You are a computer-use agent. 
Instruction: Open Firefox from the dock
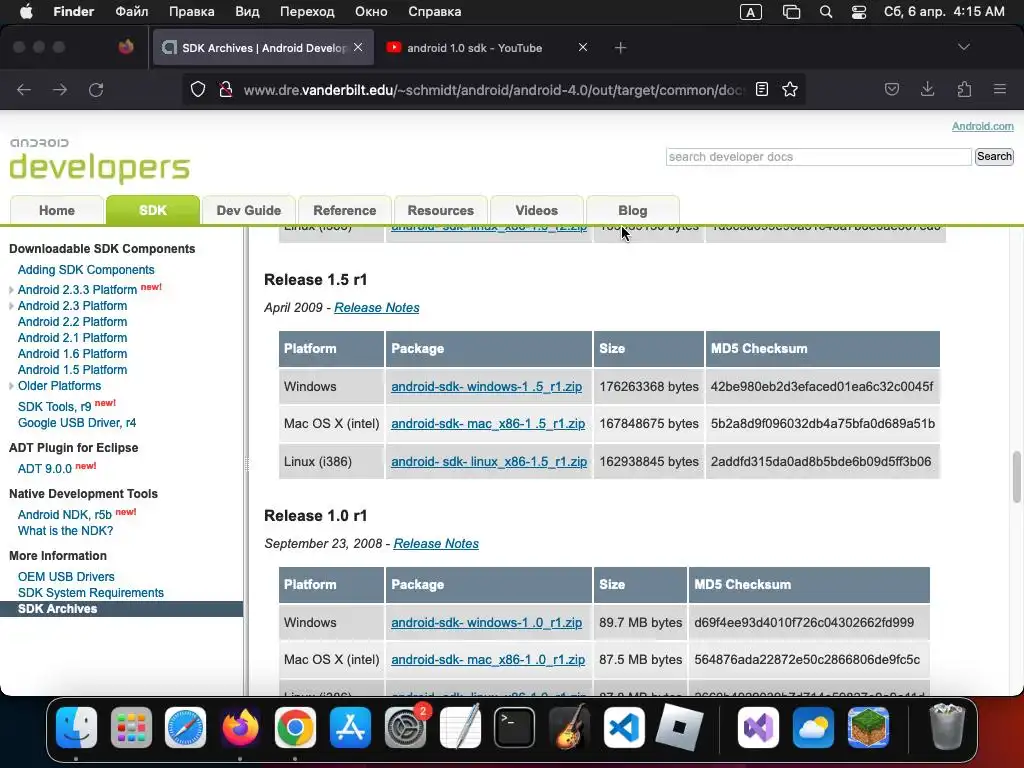(x=240, y=728)
